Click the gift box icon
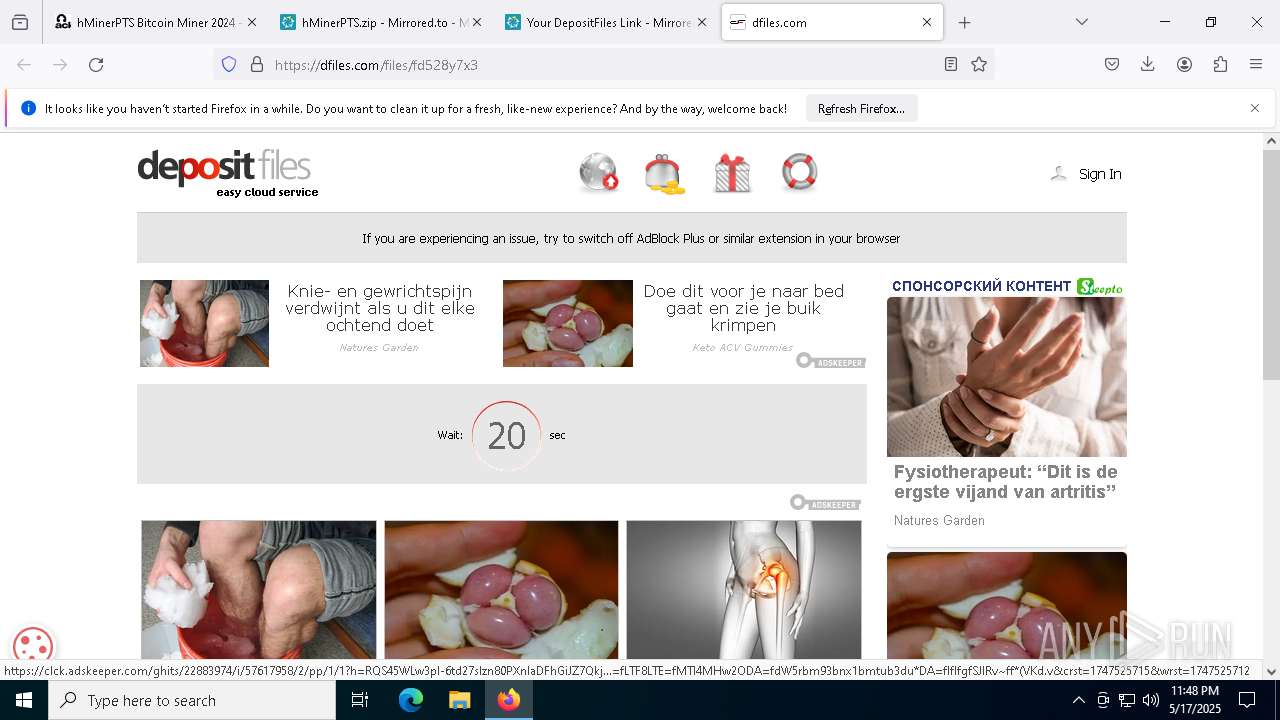The width and height of the screenshot is (1280, 720). tap(732, 173)
